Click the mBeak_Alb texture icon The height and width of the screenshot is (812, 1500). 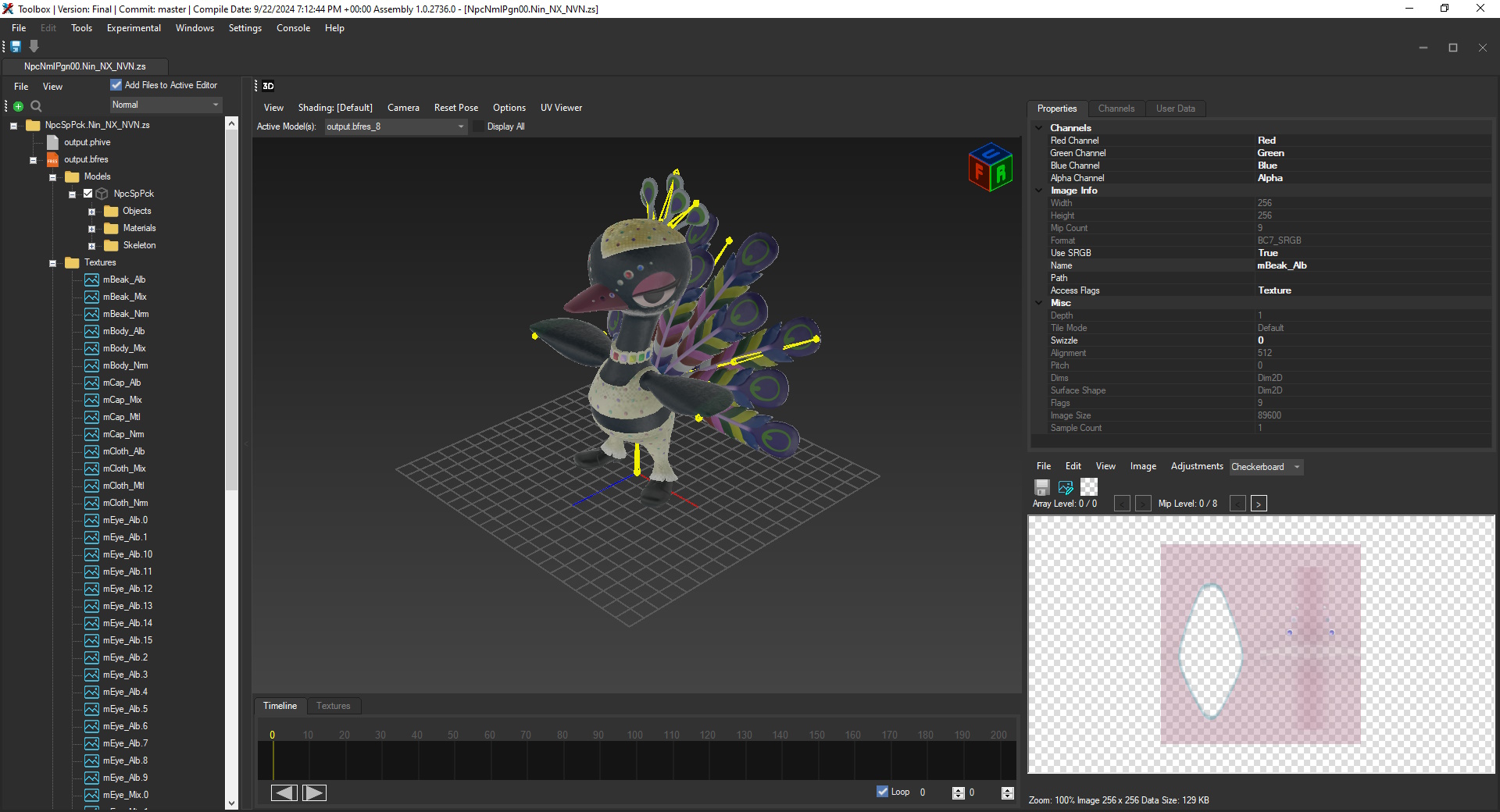click(92, 280)
